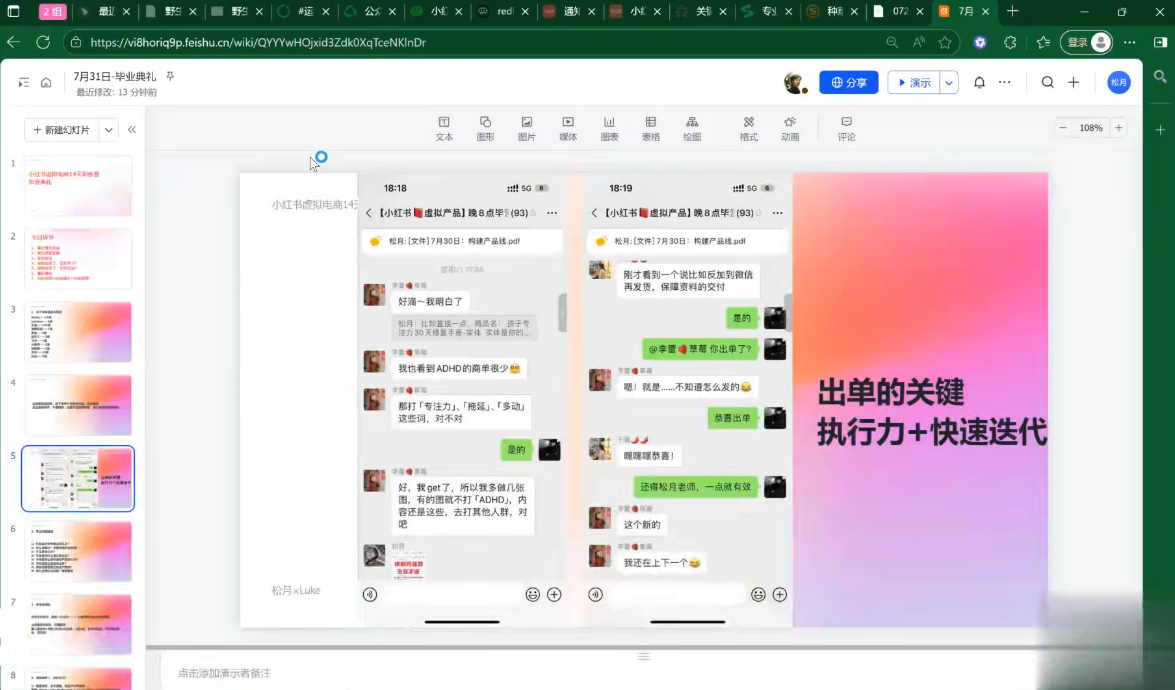Viewport: 1175px width, 690px height.
Task: Expand the 演示 presentation options dropdown
Action: click(949, 83)
